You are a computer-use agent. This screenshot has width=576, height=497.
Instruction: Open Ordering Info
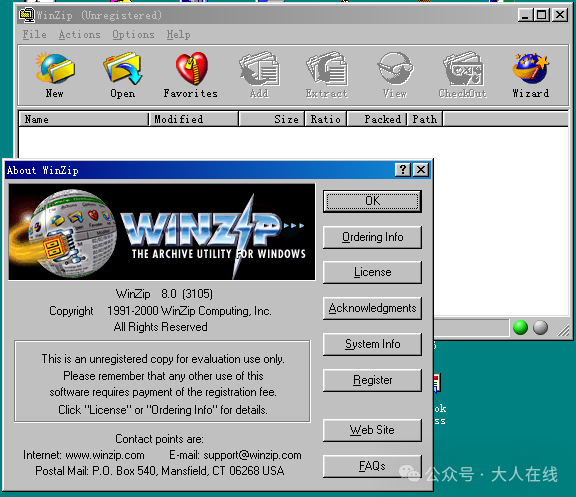click(x=372, y=237)
